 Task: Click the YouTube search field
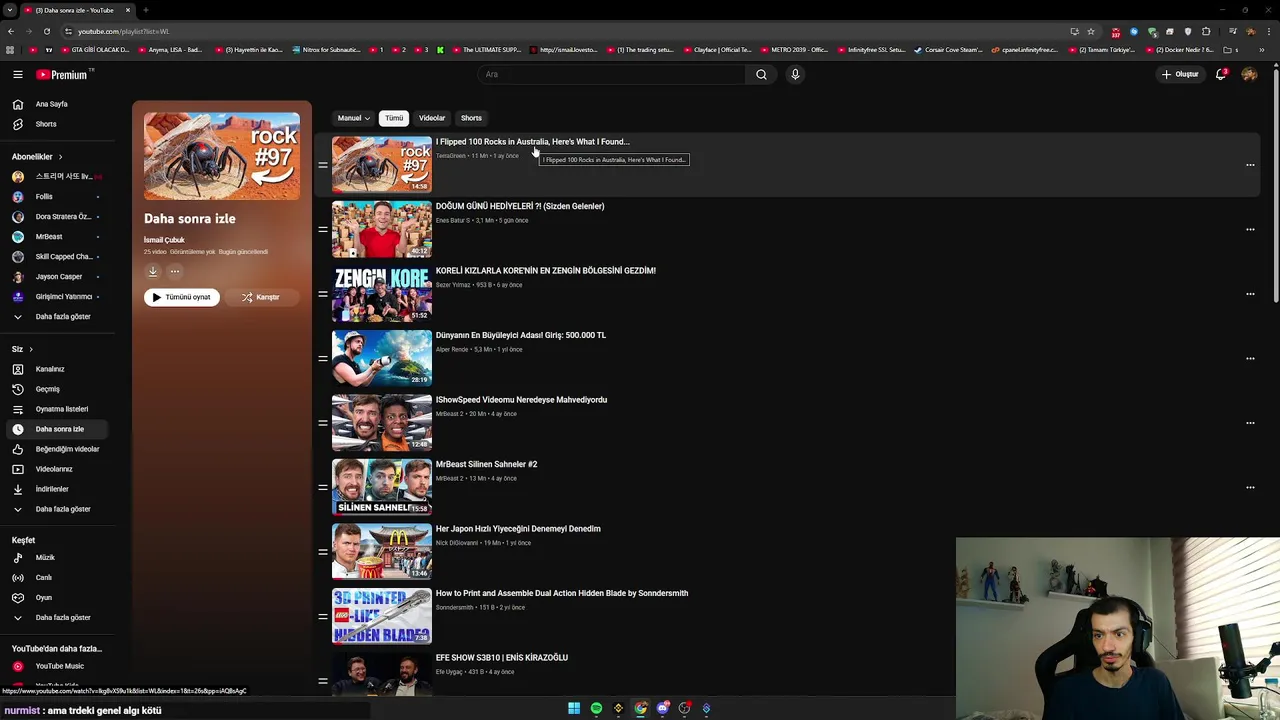click(611, 74)
